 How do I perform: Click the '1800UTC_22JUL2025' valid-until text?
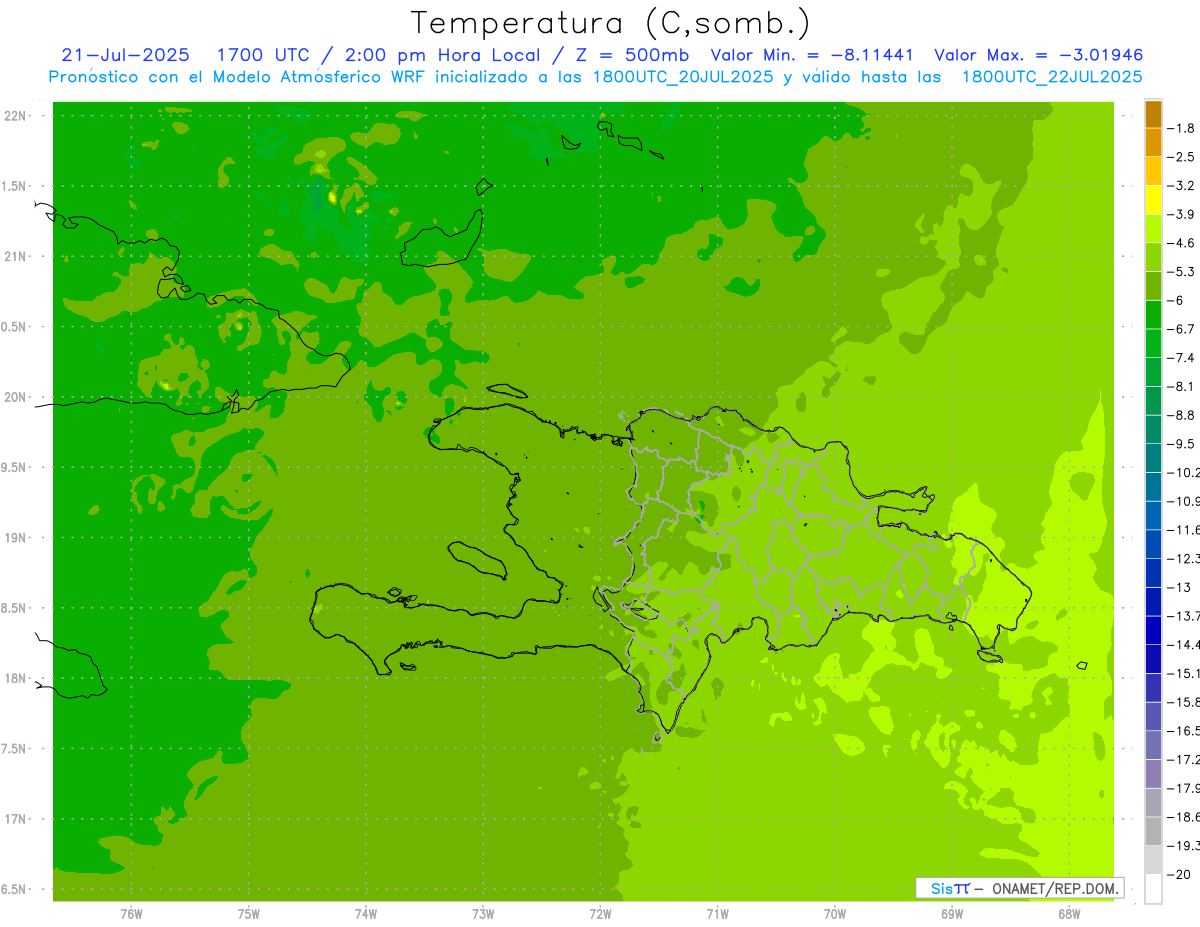click(1051, 76)
